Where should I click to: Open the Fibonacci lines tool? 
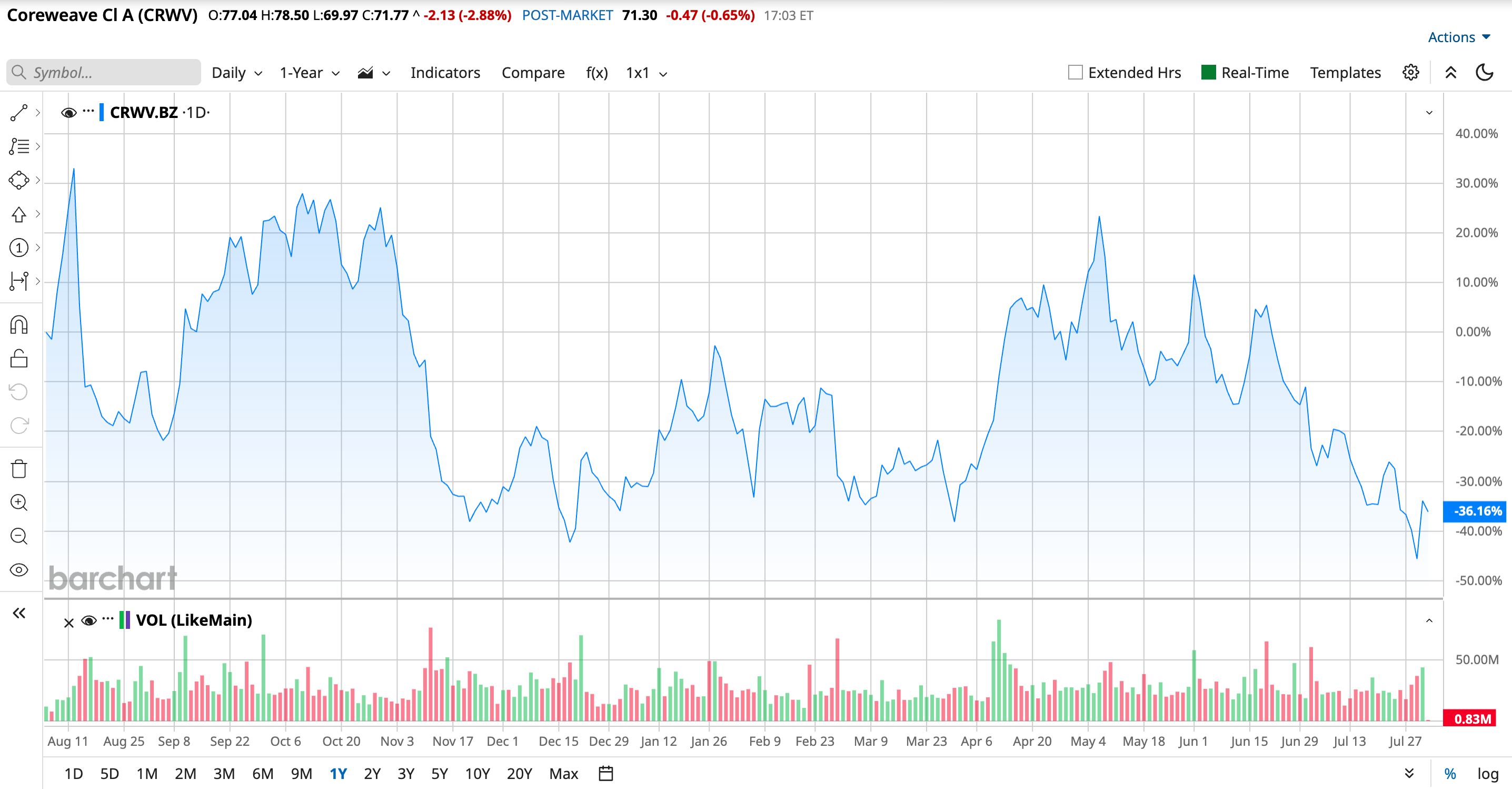click(x=19, y=146)
